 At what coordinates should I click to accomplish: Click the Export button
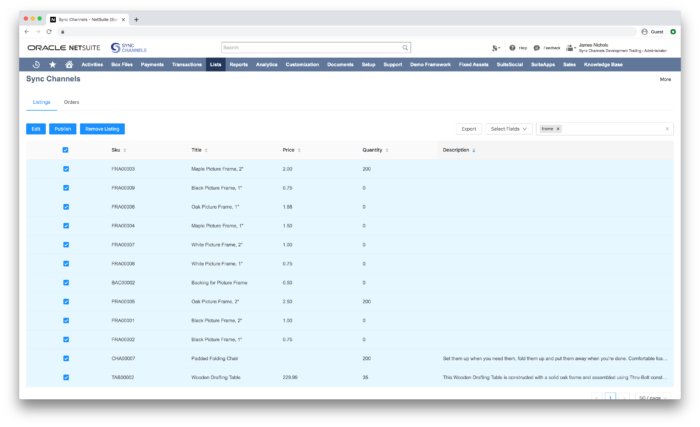pos(469,129)
